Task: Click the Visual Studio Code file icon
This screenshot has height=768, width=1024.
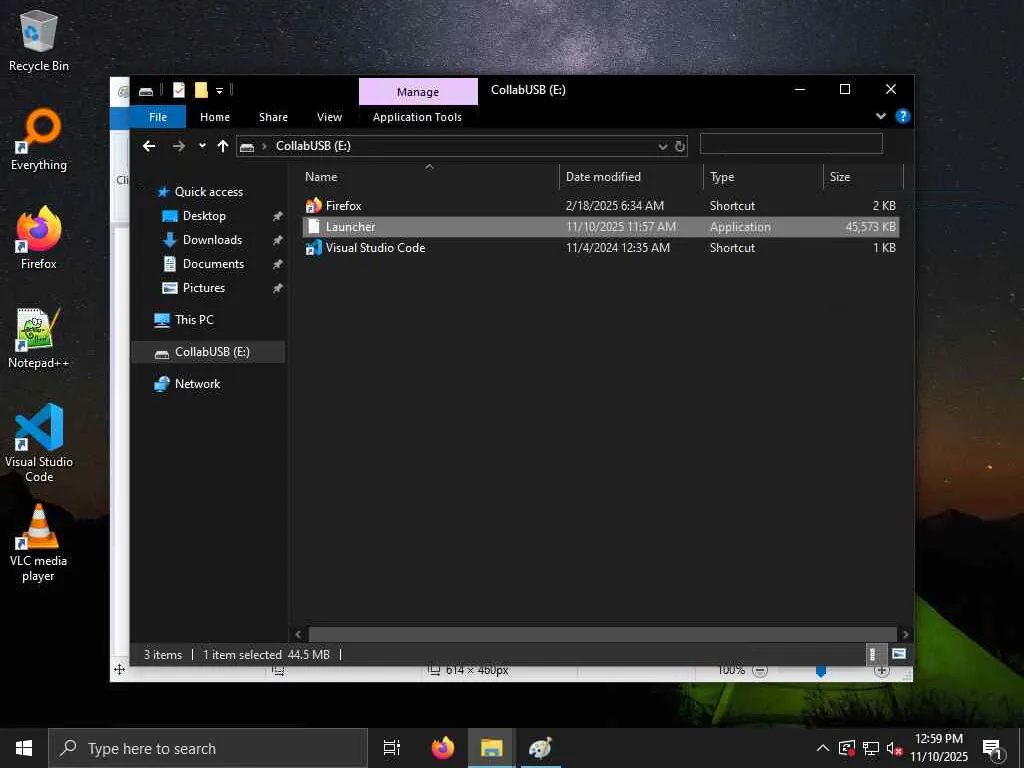Action: 313,248
